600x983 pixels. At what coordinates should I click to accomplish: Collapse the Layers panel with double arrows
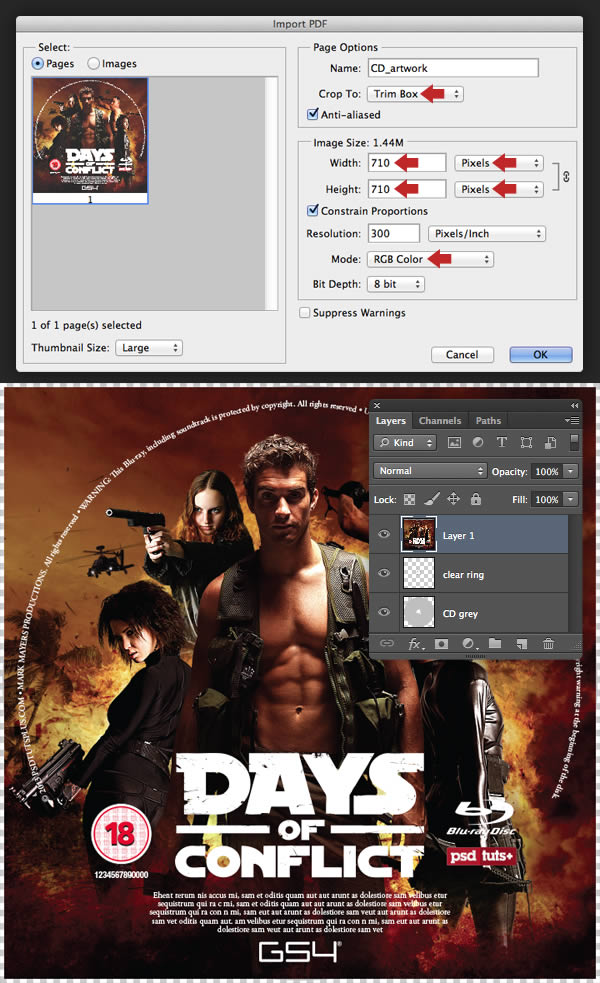coord(574,406)
